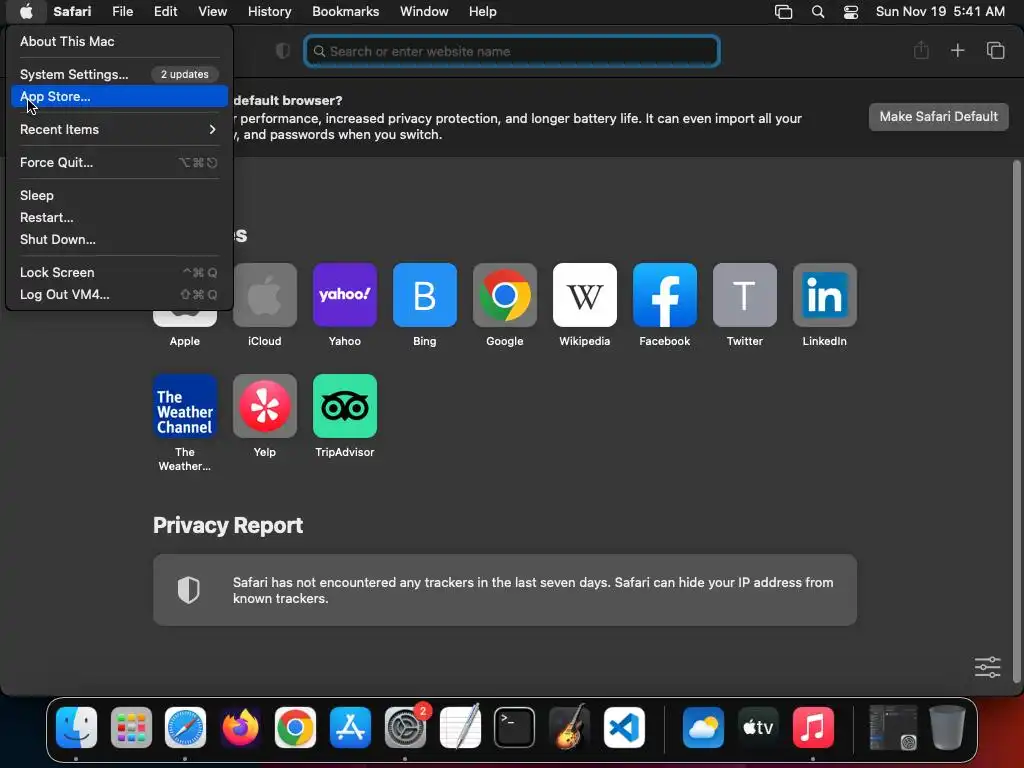1024x768 pixels.
Task: Select Force Quit
Action: pos(119,162)
